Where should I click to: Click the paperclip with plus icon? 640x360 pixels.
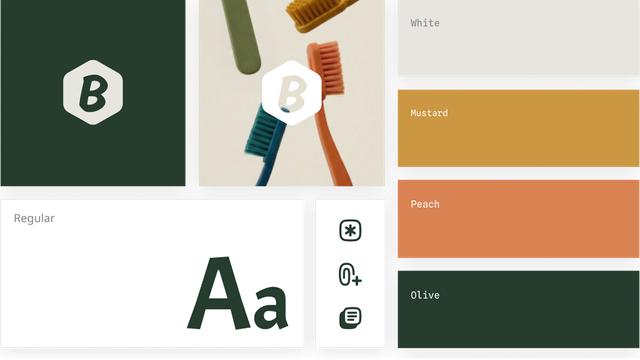pyautogui.click(x=350, y=274)
